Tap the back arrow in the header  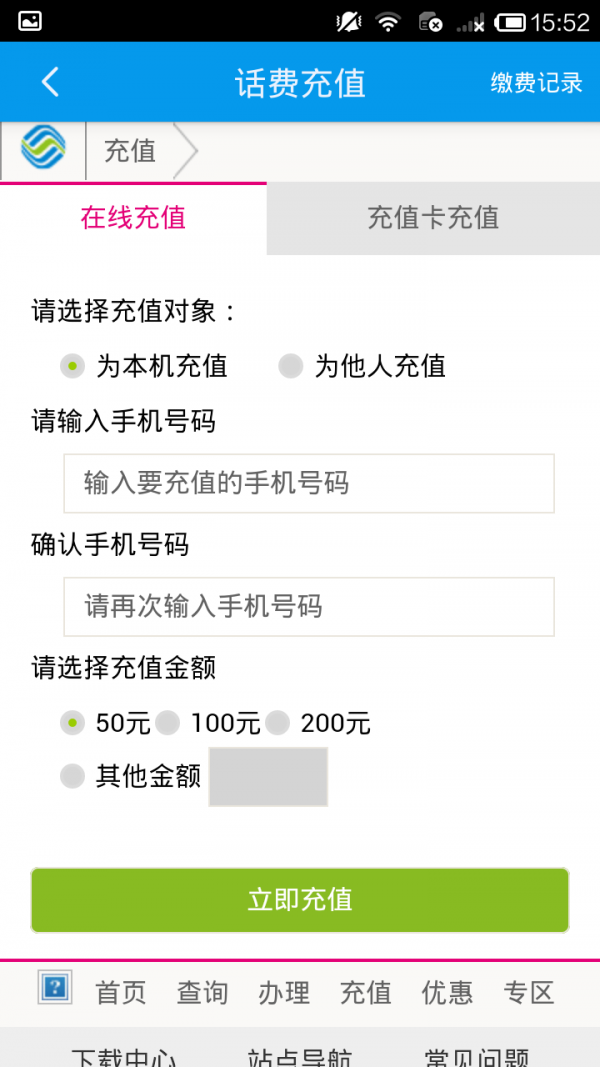click(x=48, y=81)
